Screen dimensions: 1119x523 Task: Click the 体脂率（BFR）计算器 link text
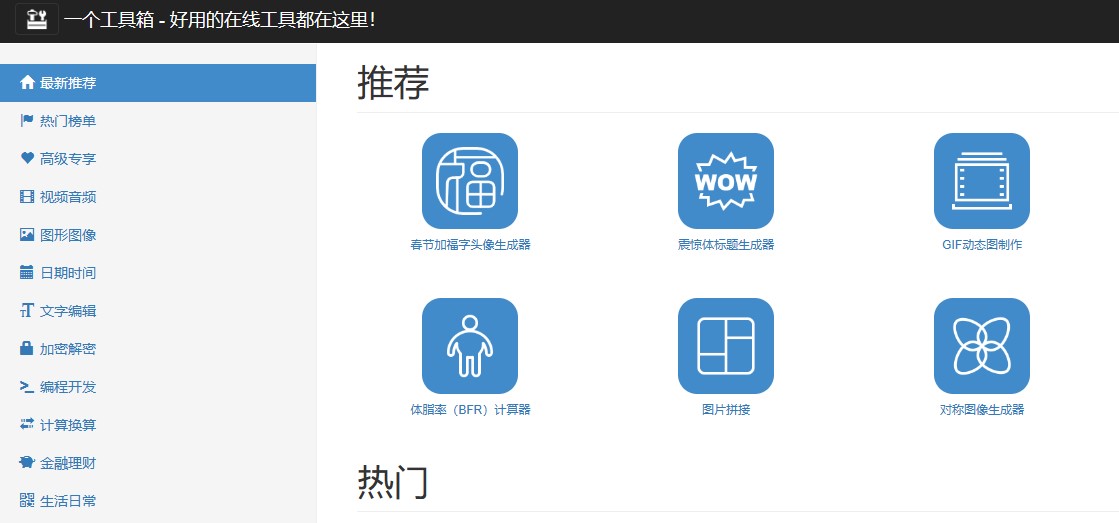470,410
